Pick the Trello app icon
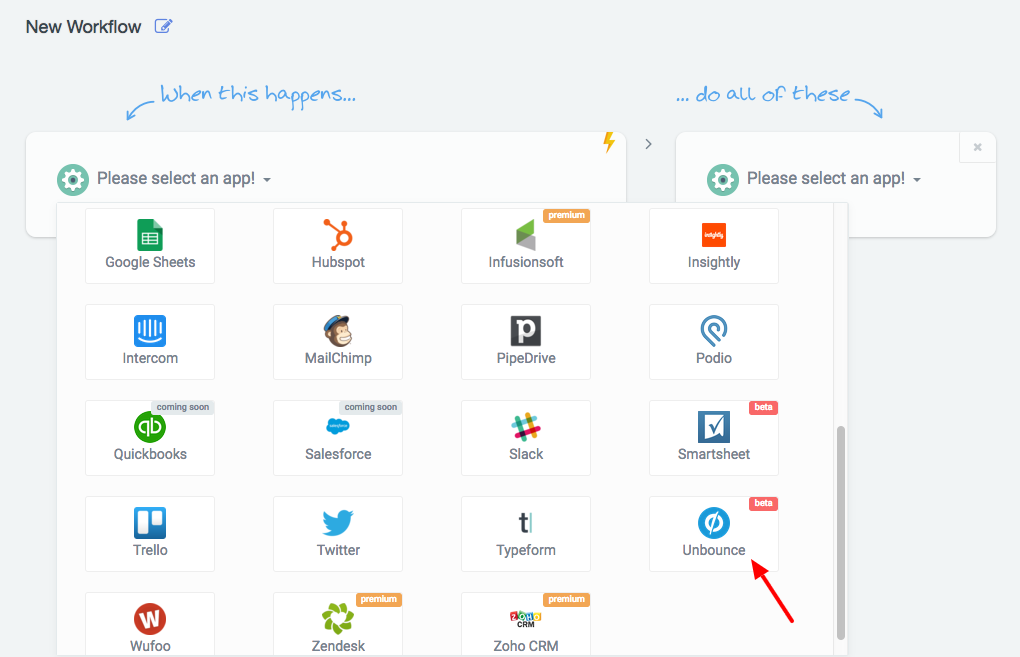 coord(150,522)
